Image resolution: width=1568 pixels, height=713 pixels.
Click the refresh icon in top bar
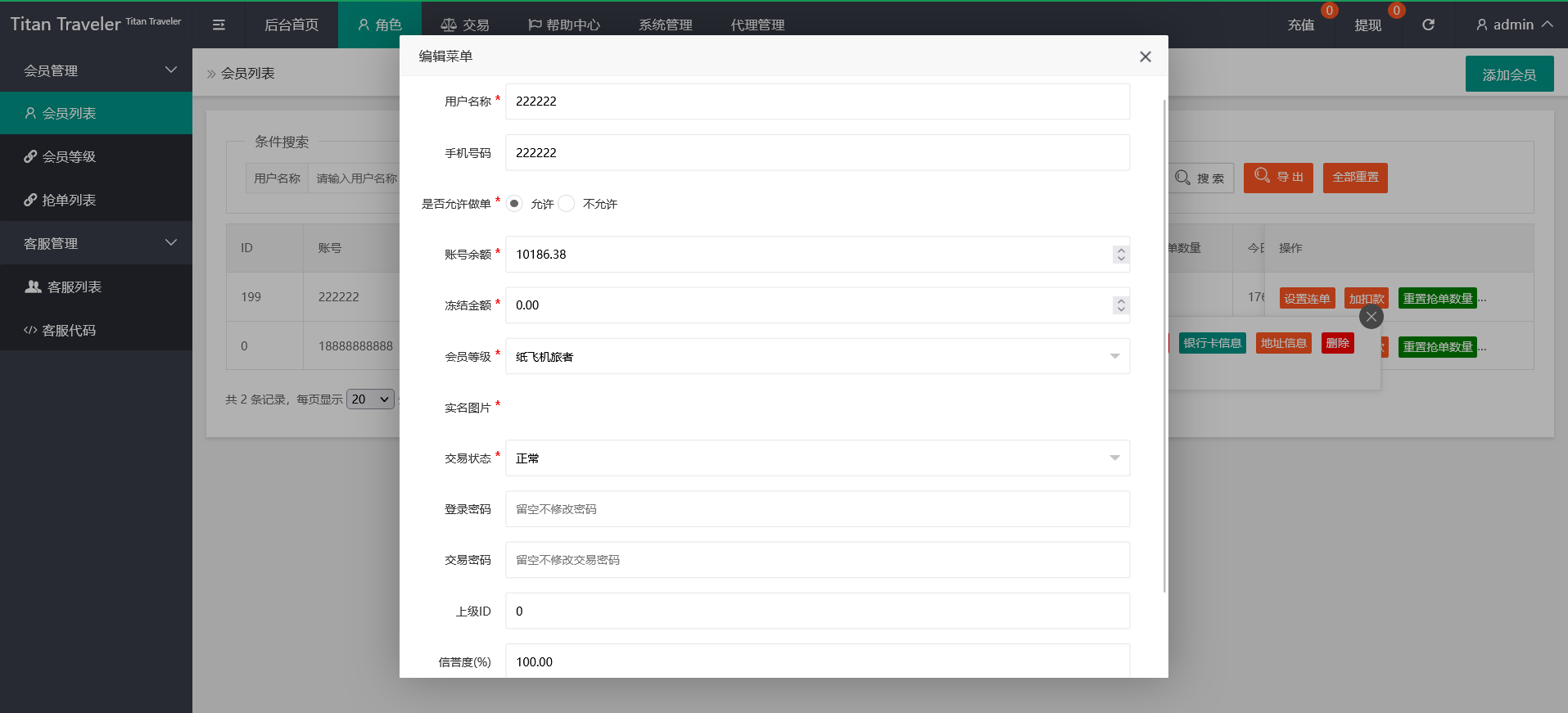tap(1428, 25)
